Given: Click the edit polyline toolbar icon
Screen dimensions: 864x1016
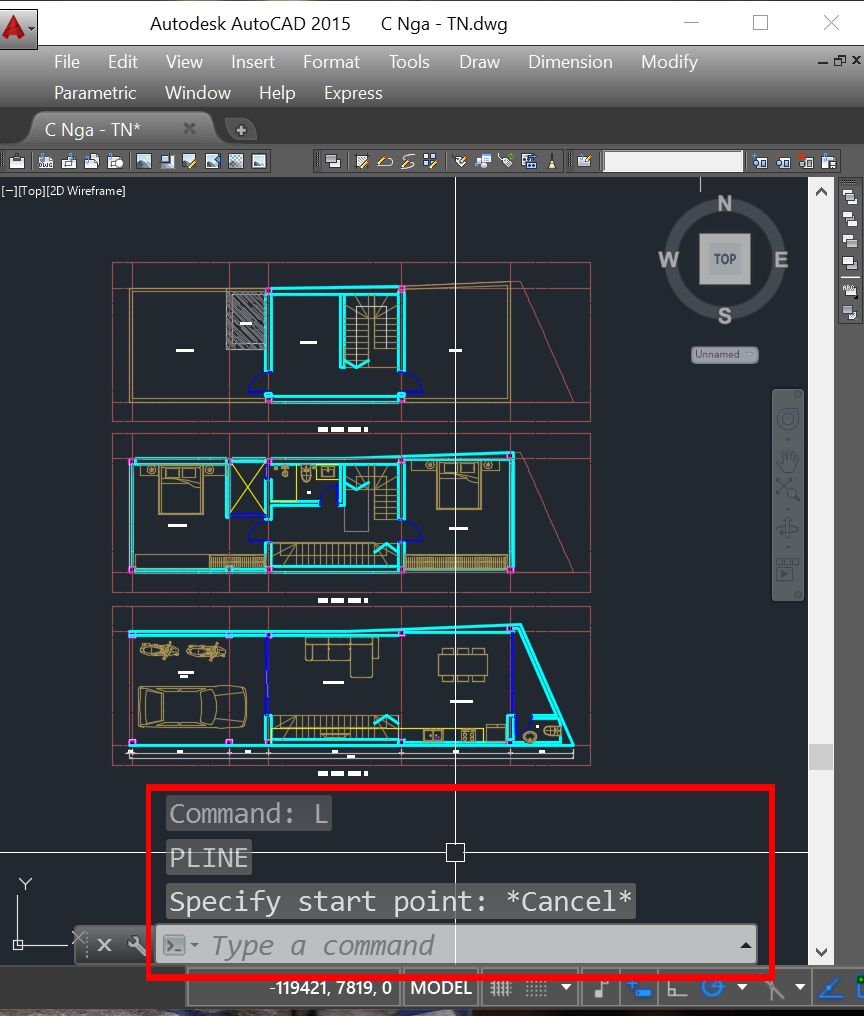Looking at the screenshot, I should coord(385,161).
